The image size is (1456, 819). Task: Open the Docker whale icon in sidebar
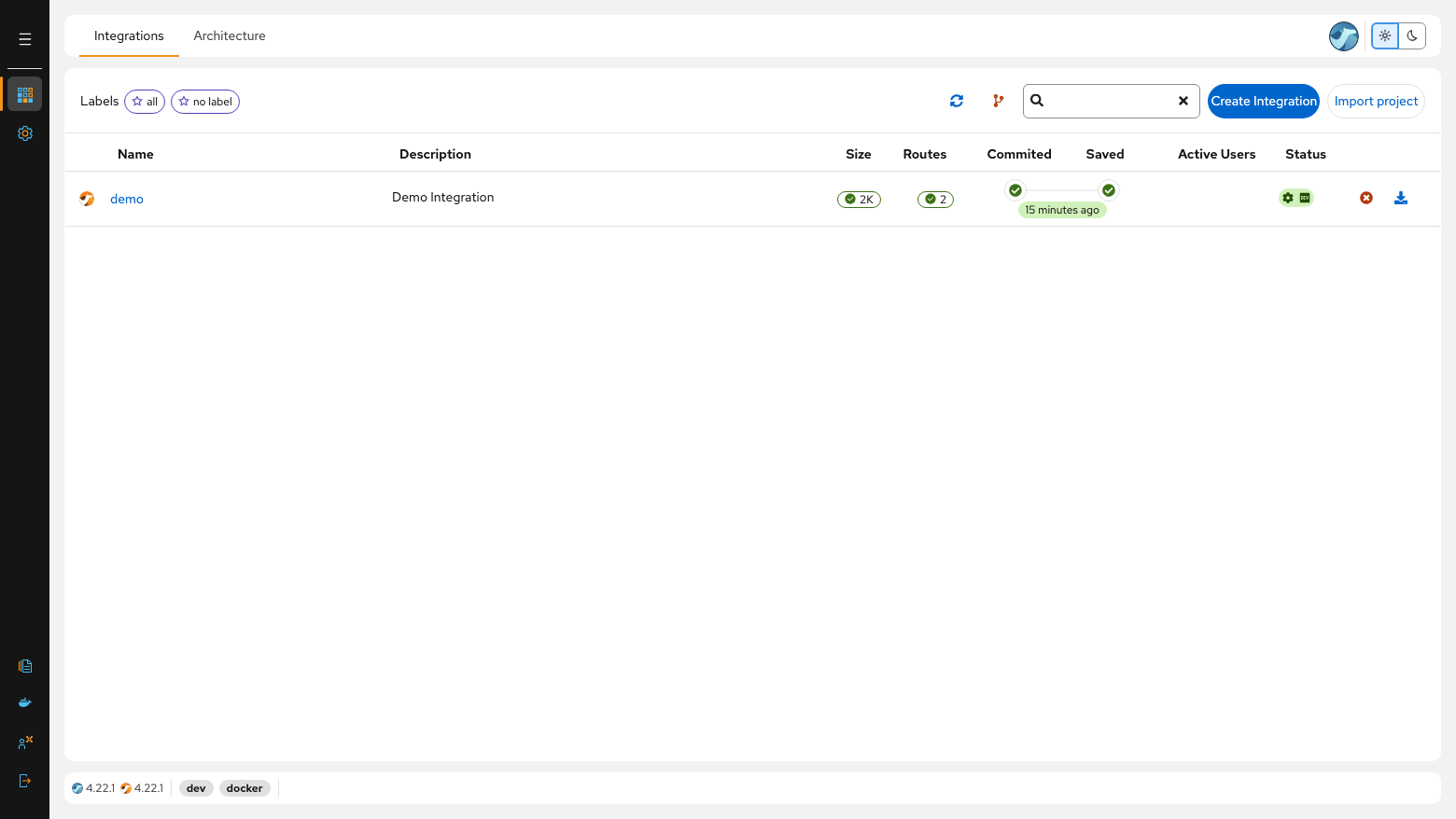(25, 702)
